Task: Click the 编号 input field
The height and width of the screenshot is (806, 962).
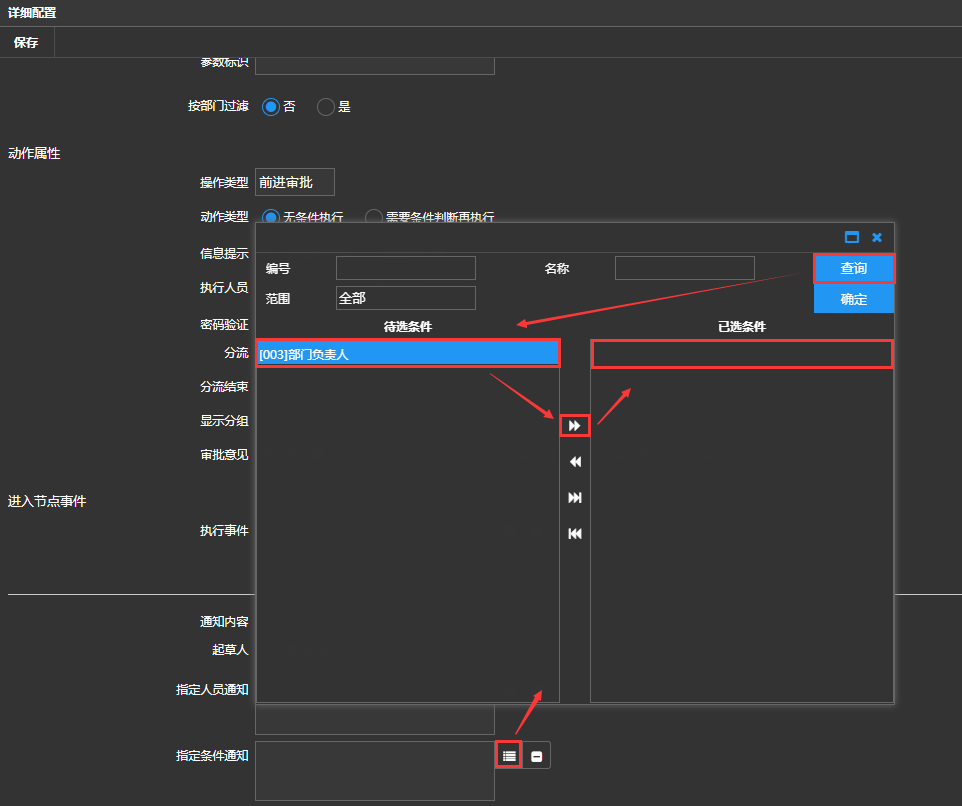Action: click(x=406, y=268)
